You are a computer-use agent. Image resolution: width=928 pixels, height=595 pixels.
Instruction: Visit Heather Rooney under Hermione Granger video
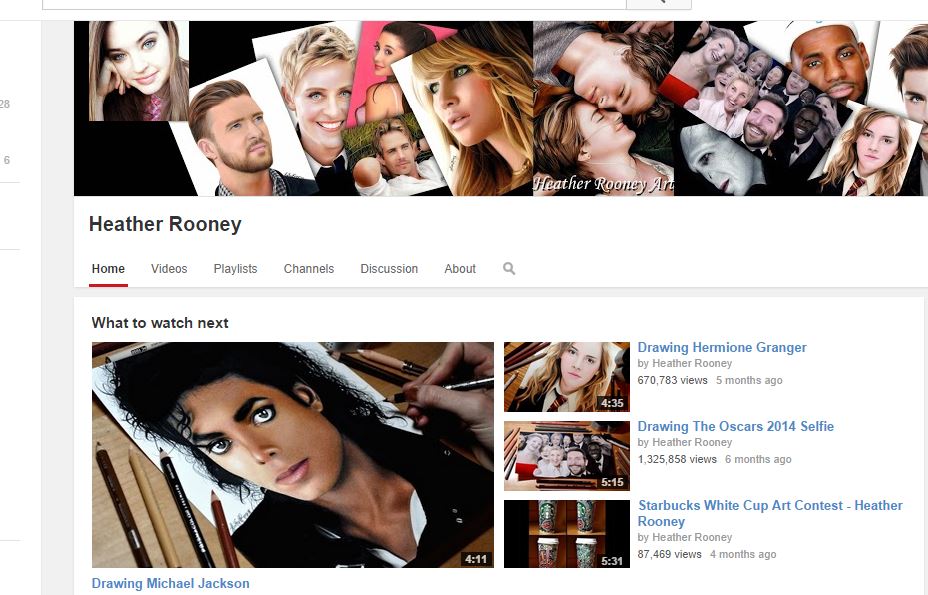692,364
